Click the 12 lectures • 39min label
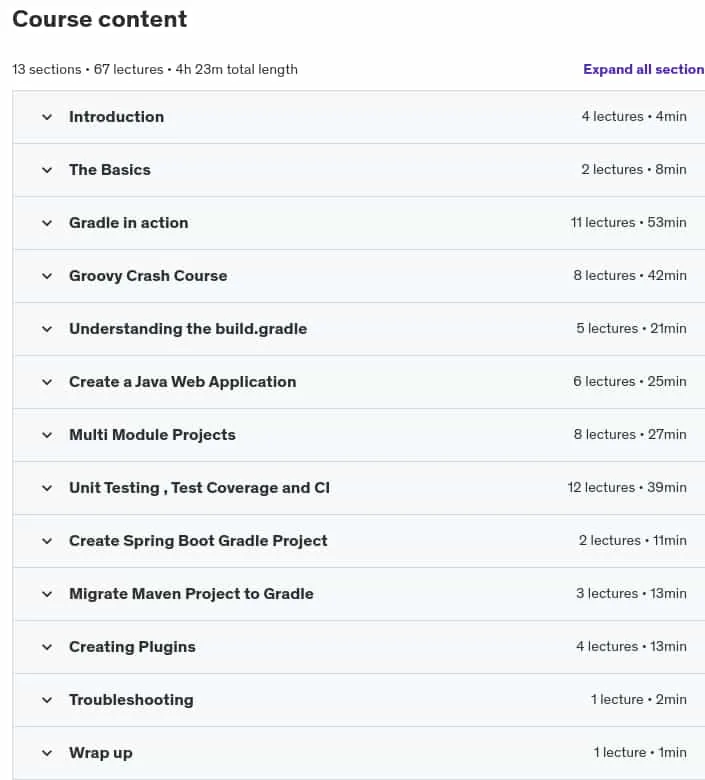This screenshot has height=780, width=705. pos(627,488)
